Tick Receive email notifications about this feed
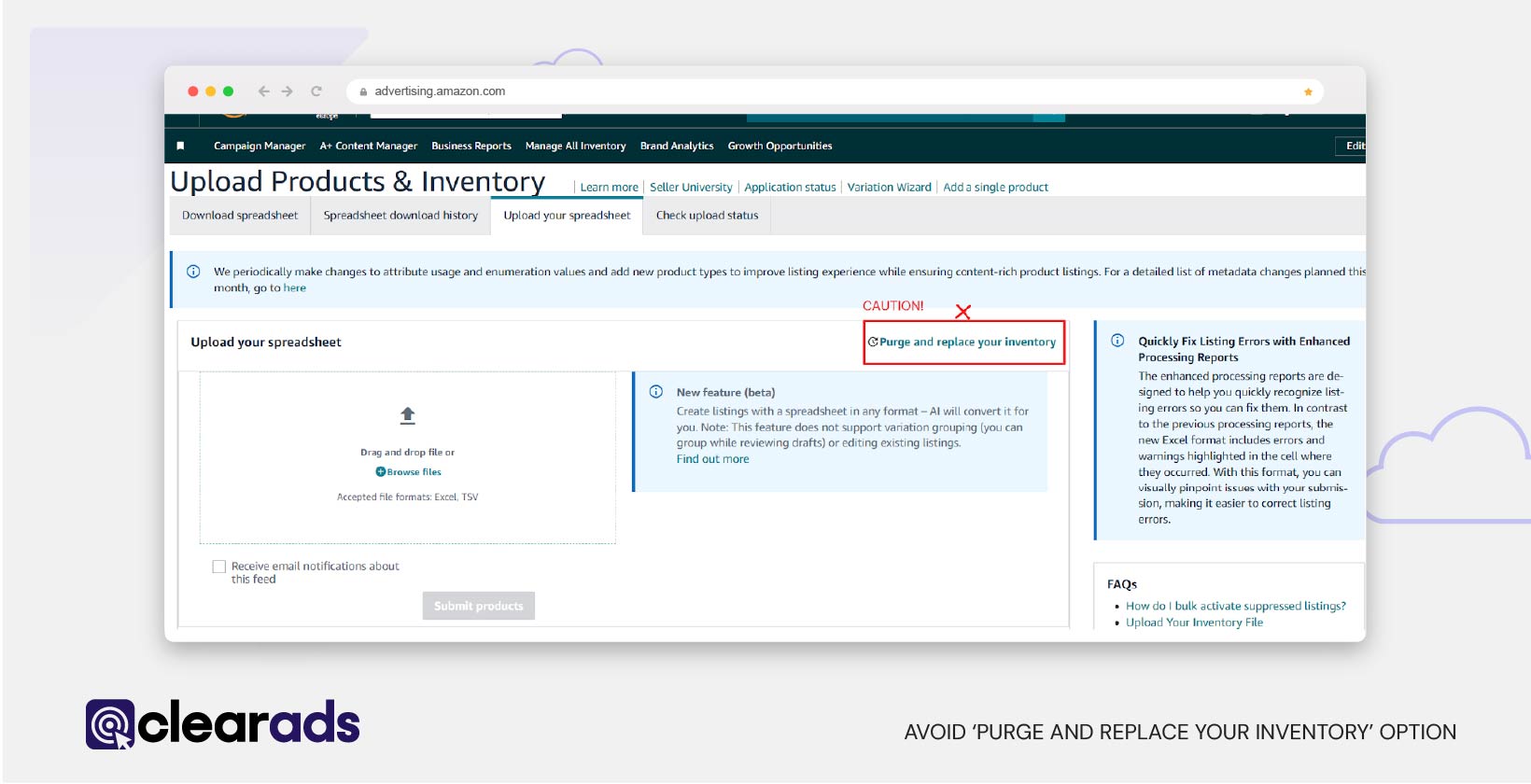1531x784 pixels. (219, 567)
